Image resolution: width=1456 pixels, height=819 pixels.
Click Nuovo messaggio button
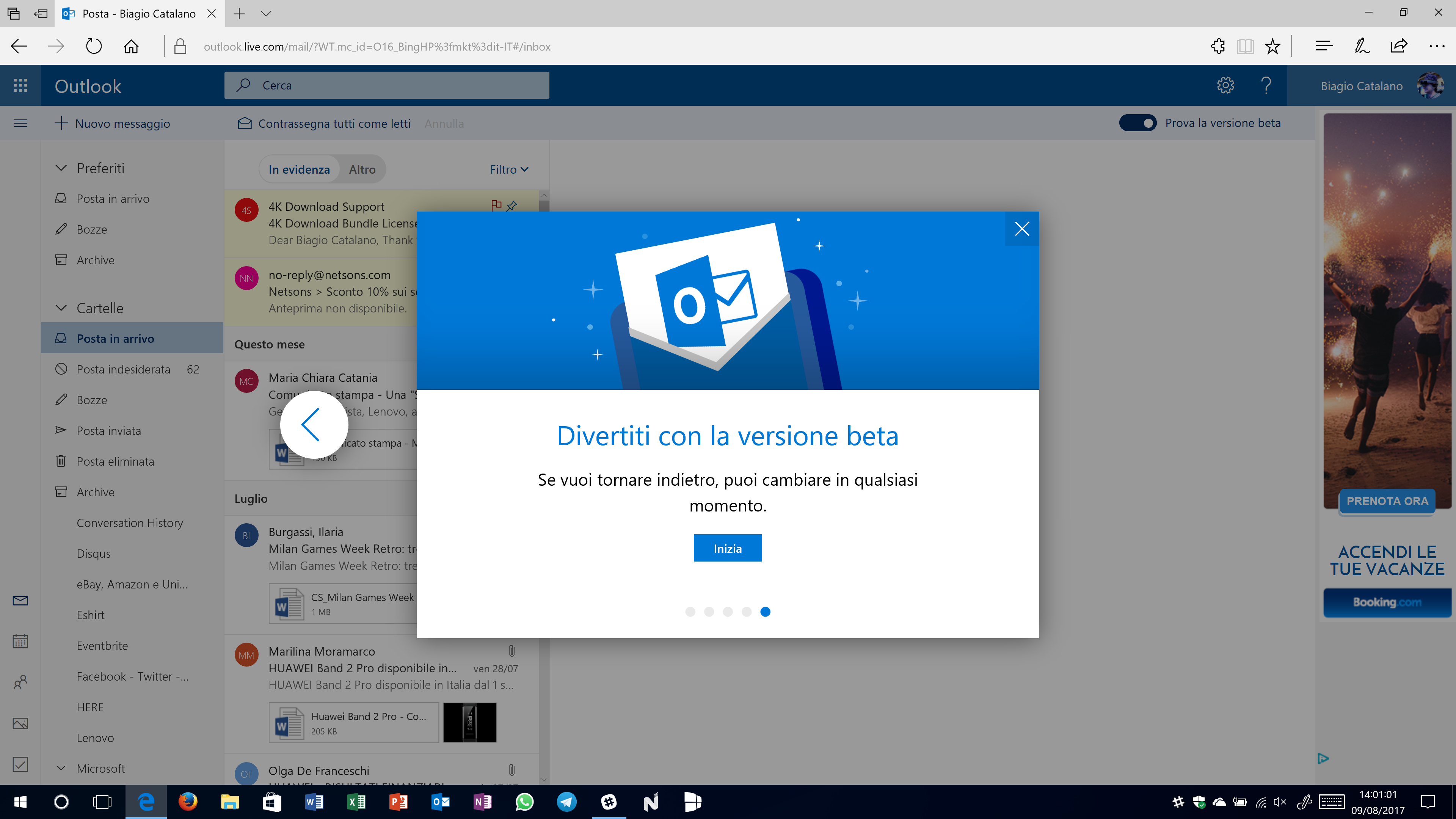(x=112, y=123)
